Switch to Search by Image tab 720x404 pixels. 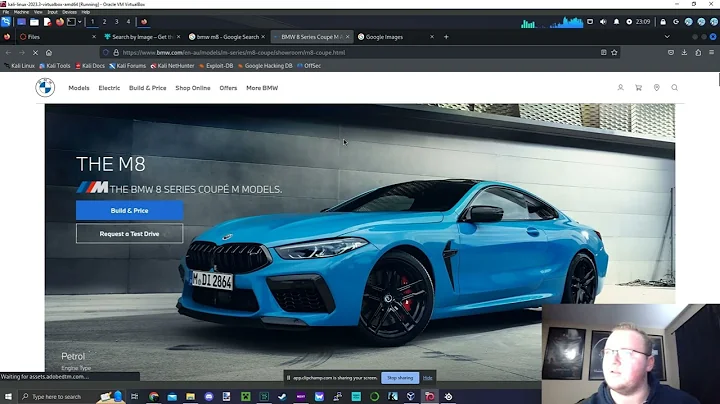point(142,37)
